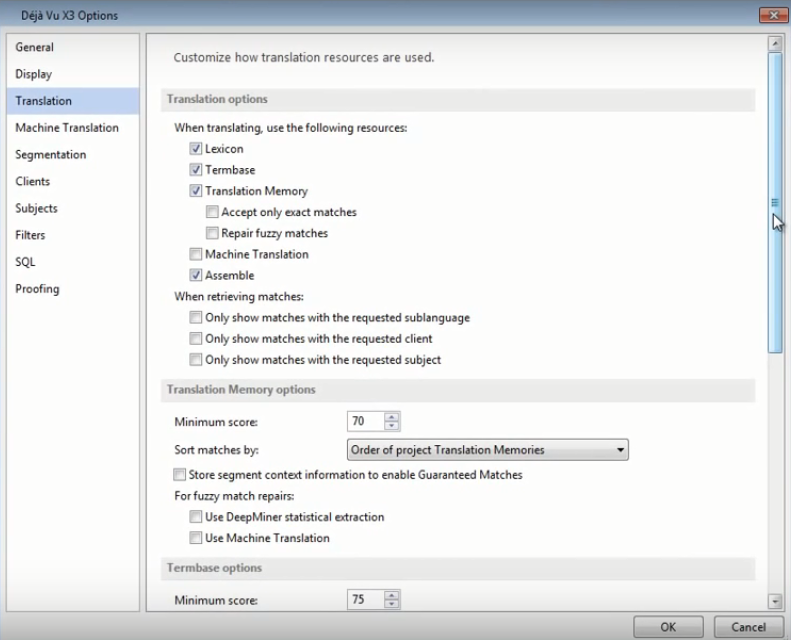Open the Clients options page
The height and width of the screenshot is (640, 791).
73,181
